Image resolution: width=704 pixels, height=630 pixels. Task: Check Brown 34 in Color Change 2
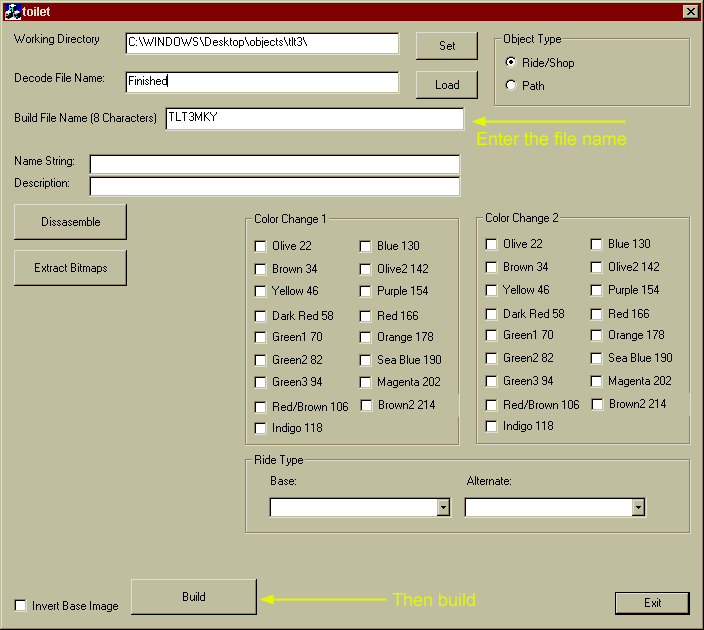(x=491, y=267)
